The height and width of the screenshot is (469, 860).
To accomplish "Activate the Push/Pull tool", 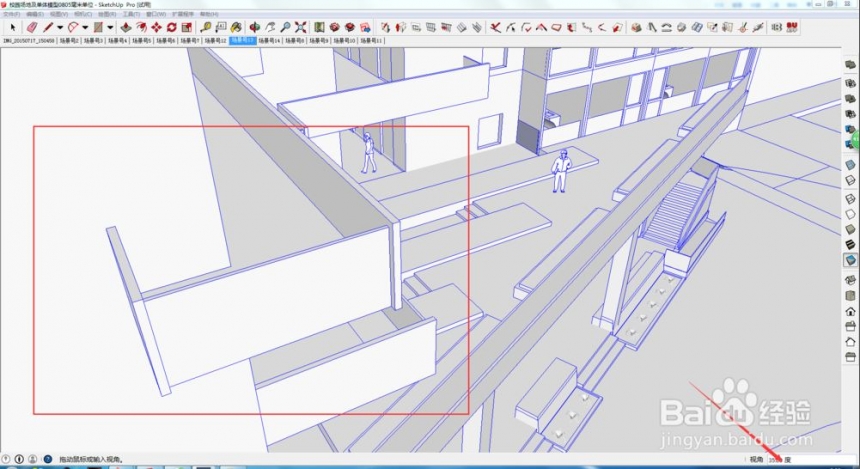I will [x=126, y=27].
